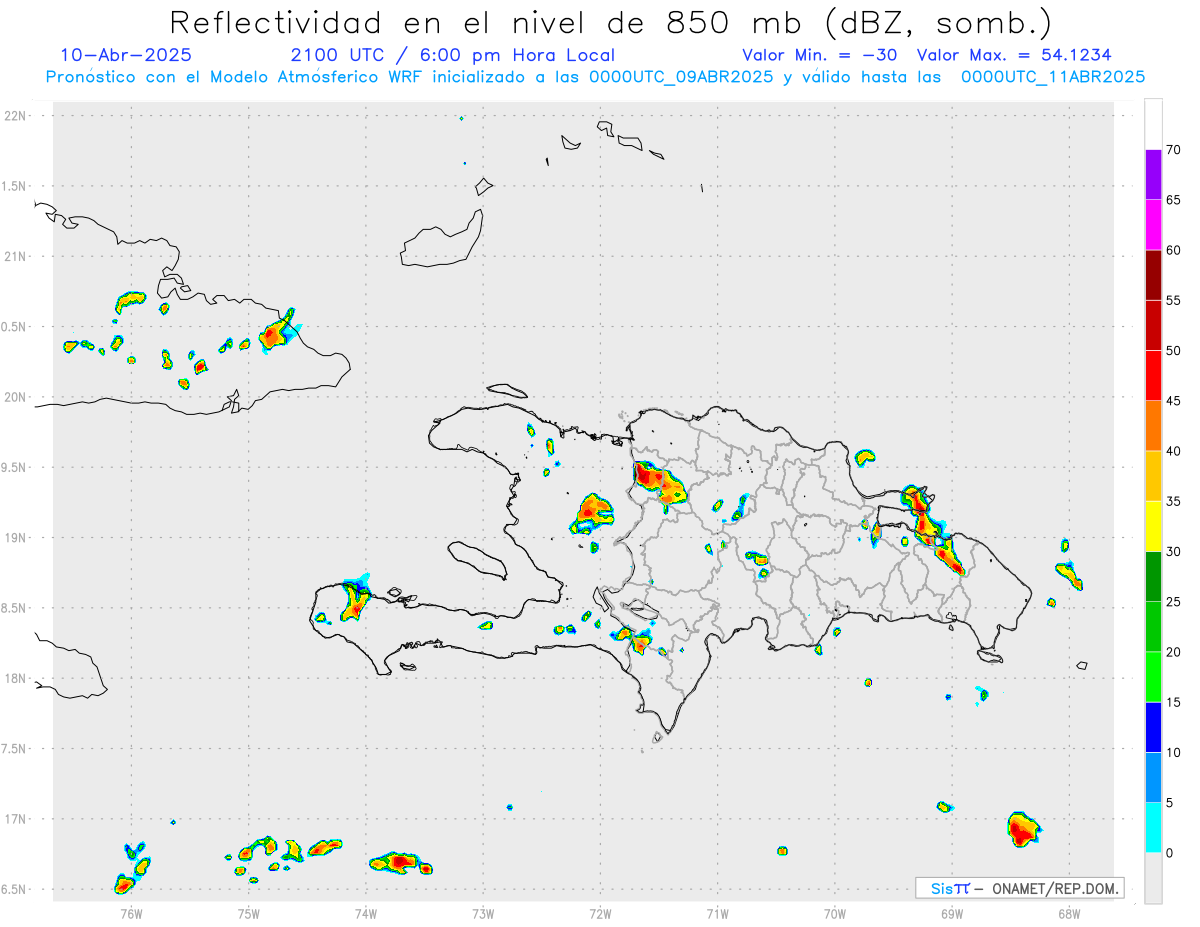Click the '70' colorbar scale label

pos(1174,150)
